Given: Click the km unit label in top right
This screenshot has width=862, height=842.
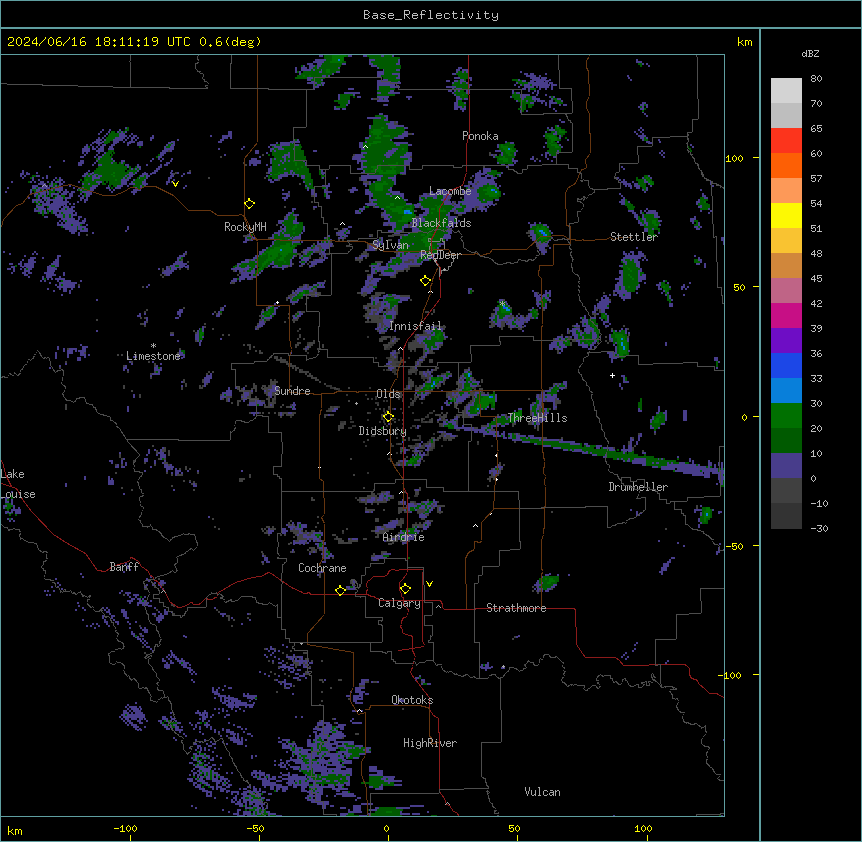Looking at the screenshot, I should tap(744, 42).
